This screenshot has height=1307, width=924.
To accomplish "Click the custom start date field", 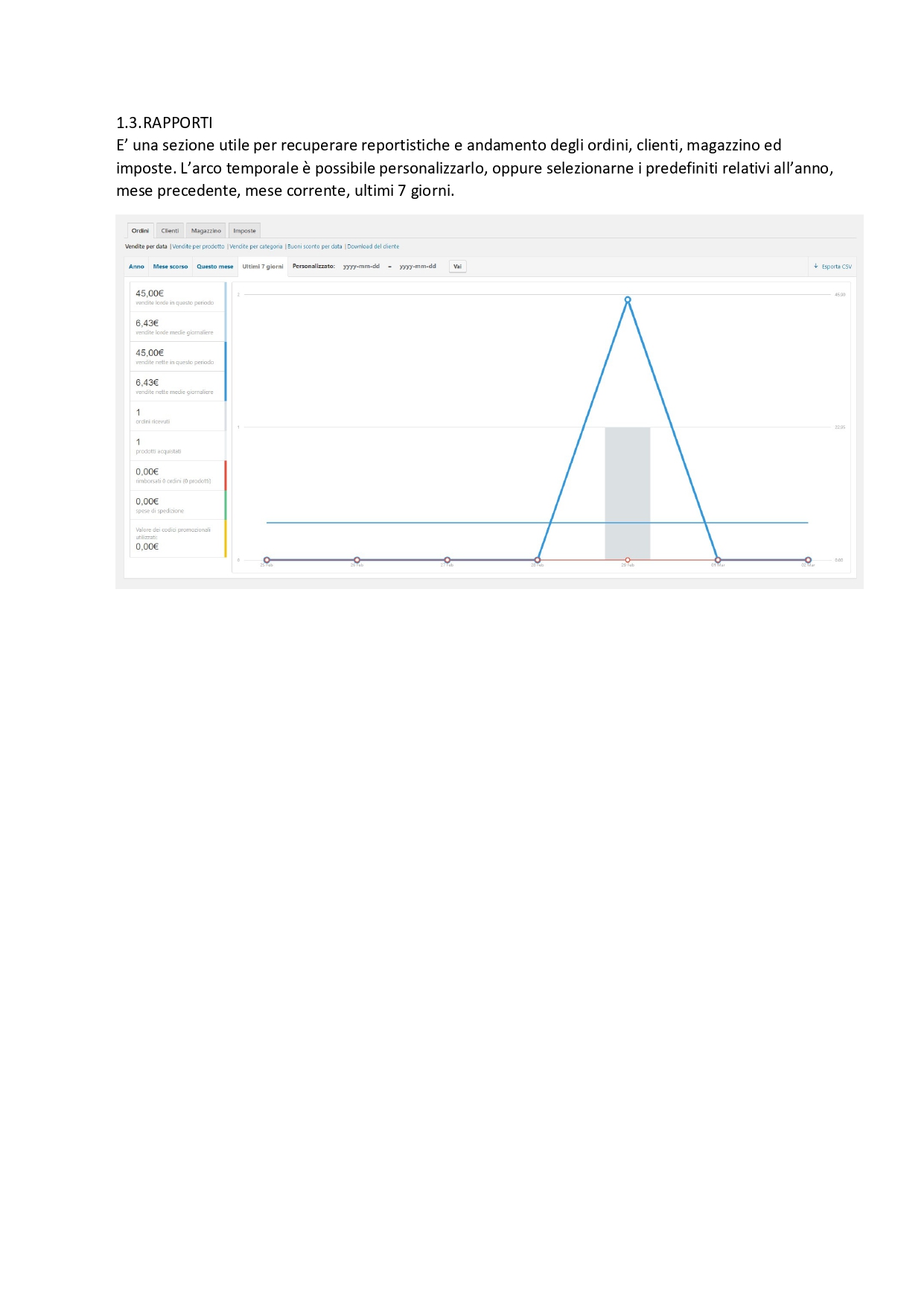I will (361, 267).
